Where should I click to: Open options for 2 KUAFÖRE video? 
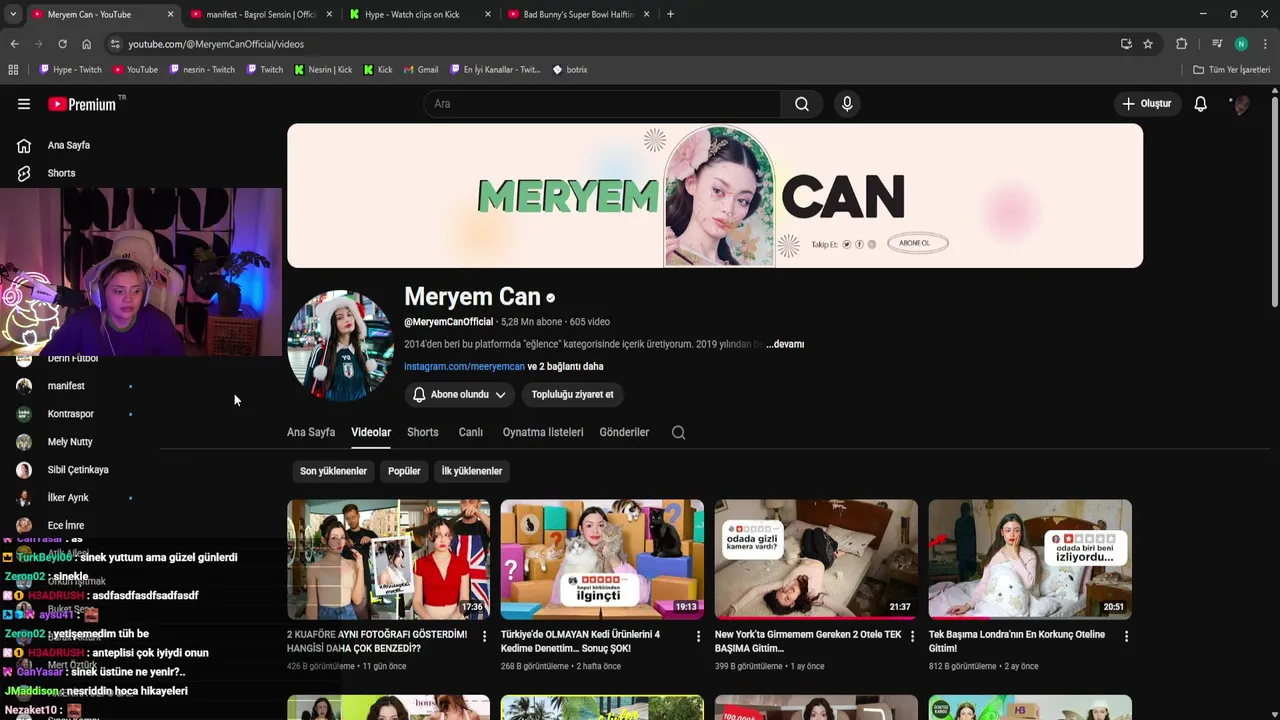[x=484, y=636]
